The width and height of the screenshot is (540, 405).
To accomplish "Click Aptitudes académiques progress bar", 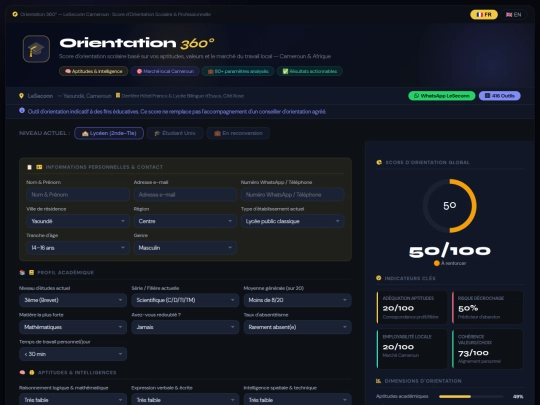I will point(471,396).
